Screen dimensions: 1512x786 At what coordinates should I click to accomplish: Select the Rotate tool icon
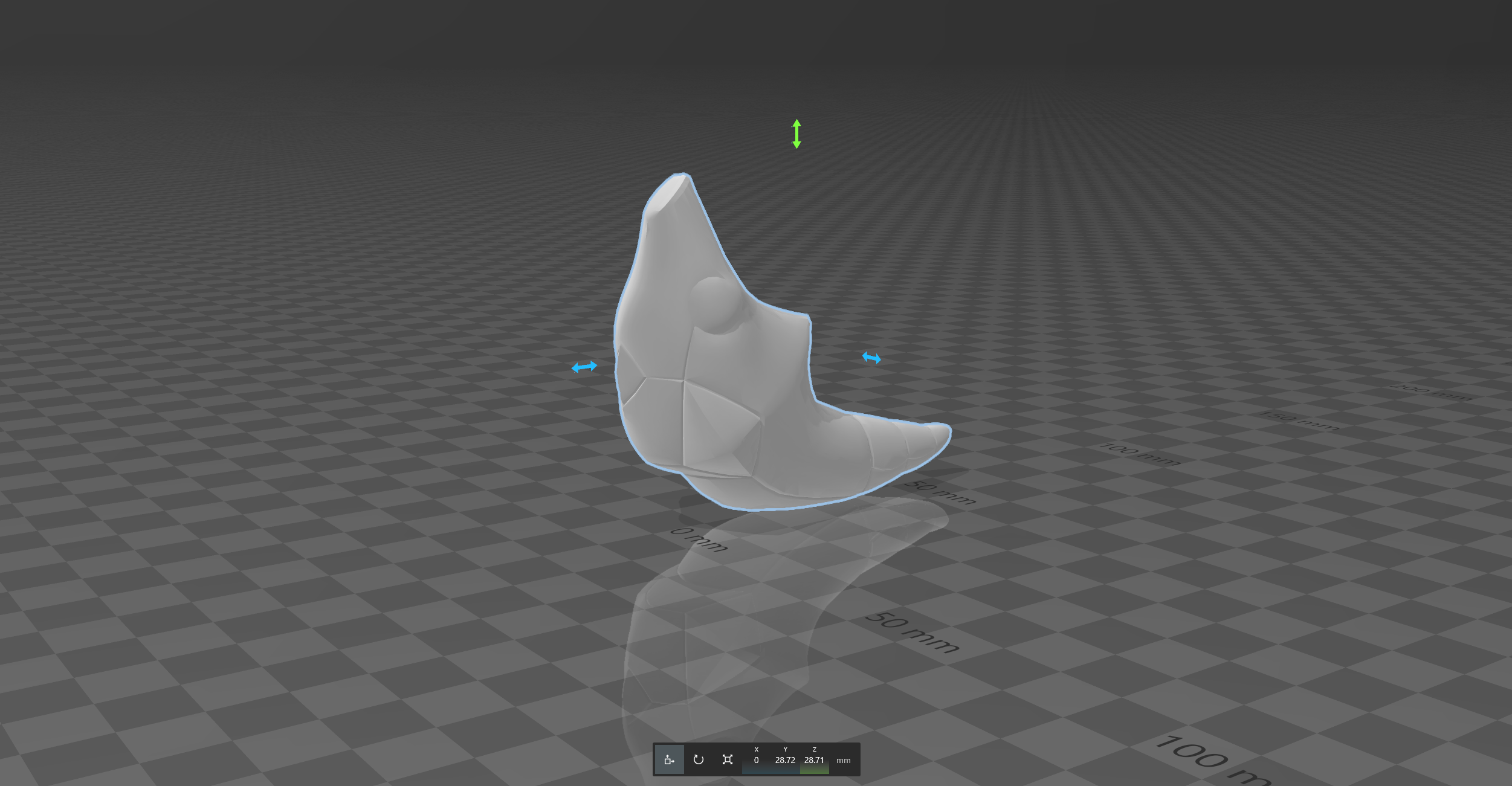[x=698, y=759]
